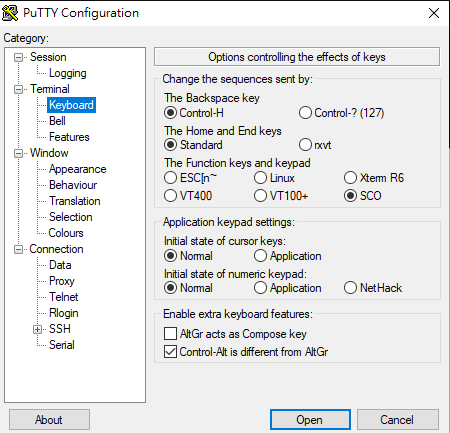The height and width of the screenshot is (433, 450).
Task: Open the Colours category
Action: click(x=66, y=233)
